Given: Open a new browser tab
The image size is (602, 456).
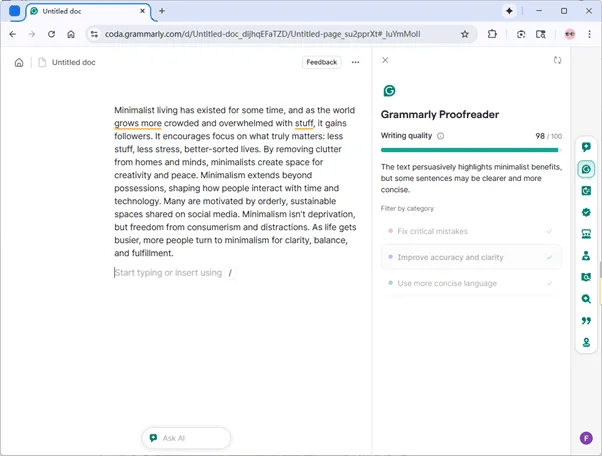Looking at the screenshot, I should tap(162, 11).
